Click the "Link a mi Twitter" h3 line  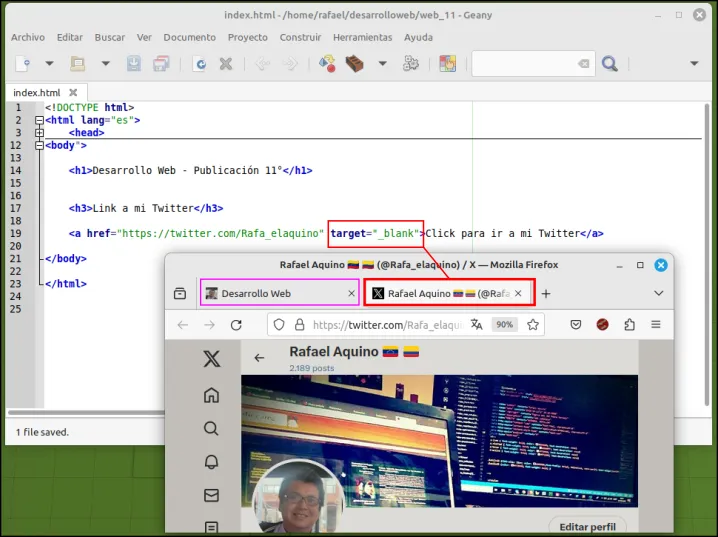coord(146,208)
